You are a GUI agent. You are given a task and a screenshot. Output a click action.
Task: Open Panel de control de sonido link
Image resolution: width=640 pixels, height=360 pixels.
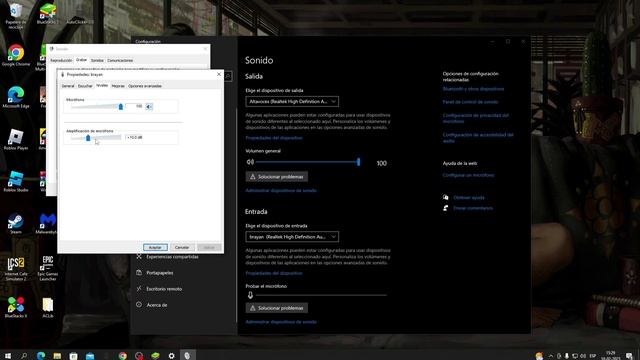point(470,102)
